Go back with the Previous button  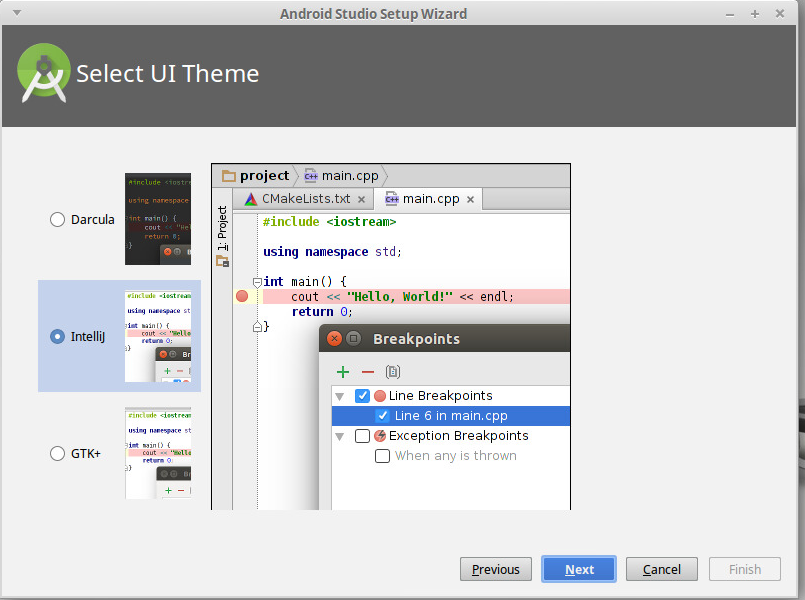point(495,569)
